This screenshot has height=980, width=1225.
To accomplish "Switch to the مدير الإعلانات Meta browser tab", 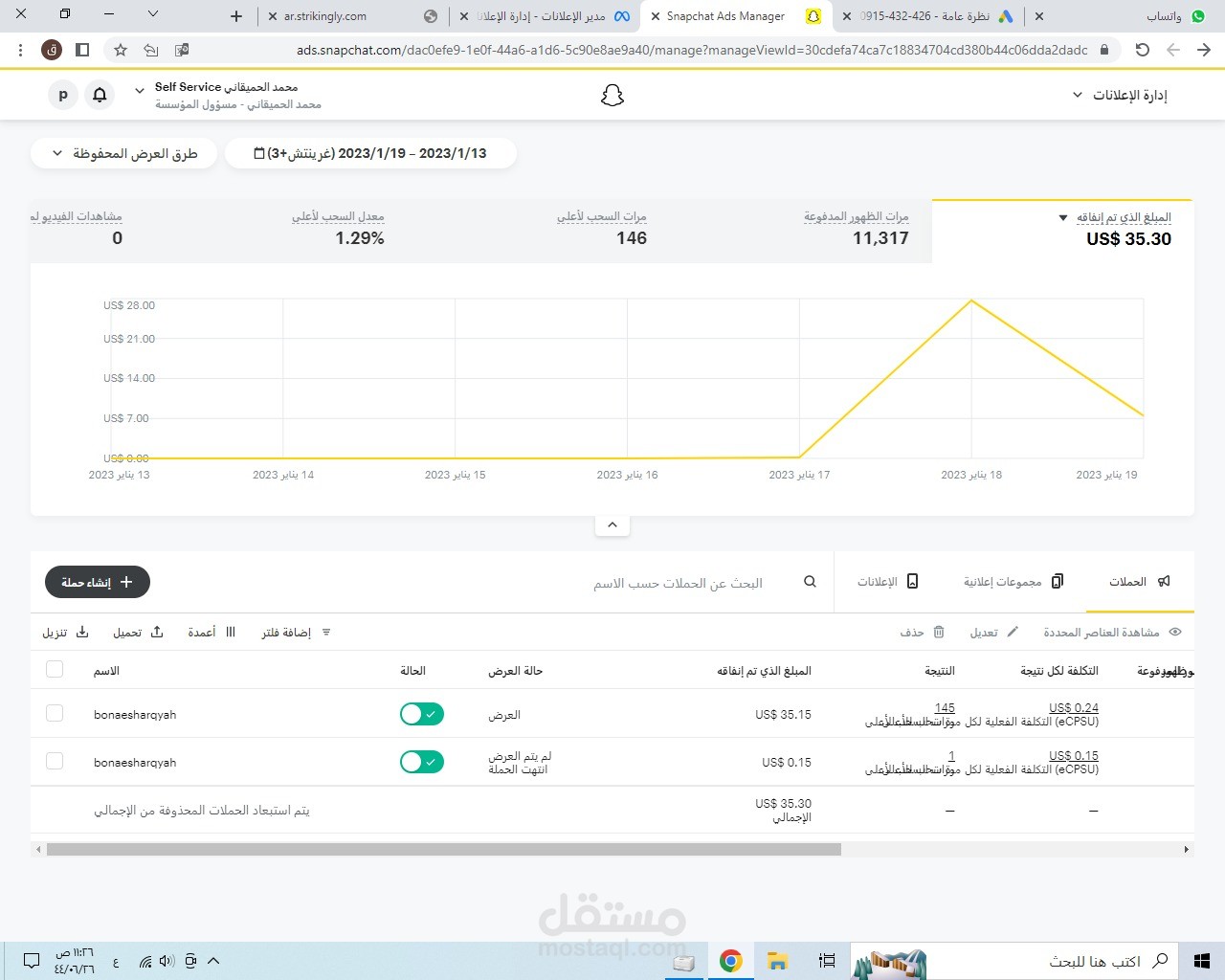I will point(545,16).
